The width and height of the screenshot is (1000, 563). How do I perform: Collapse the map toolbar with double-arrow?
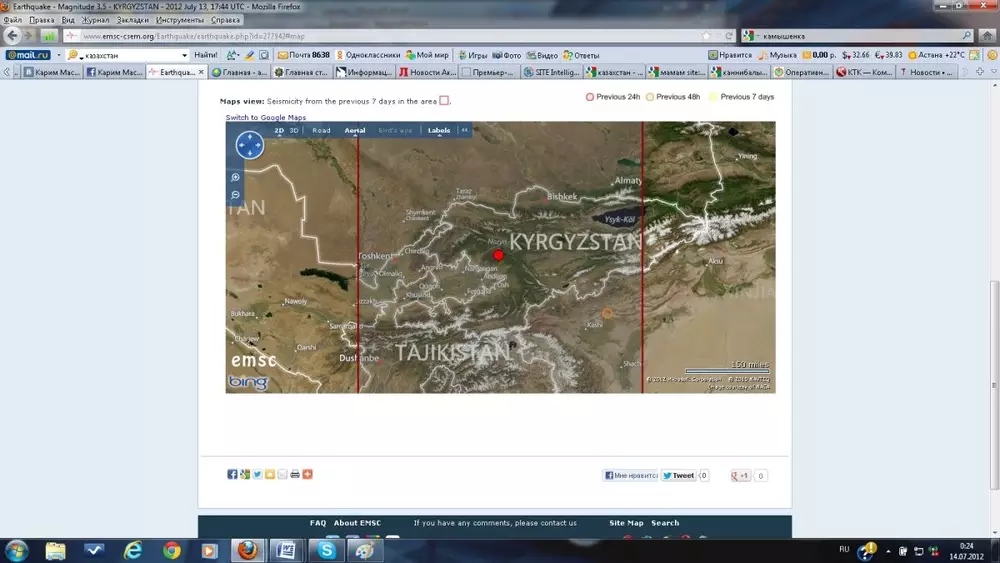(464, 130)
